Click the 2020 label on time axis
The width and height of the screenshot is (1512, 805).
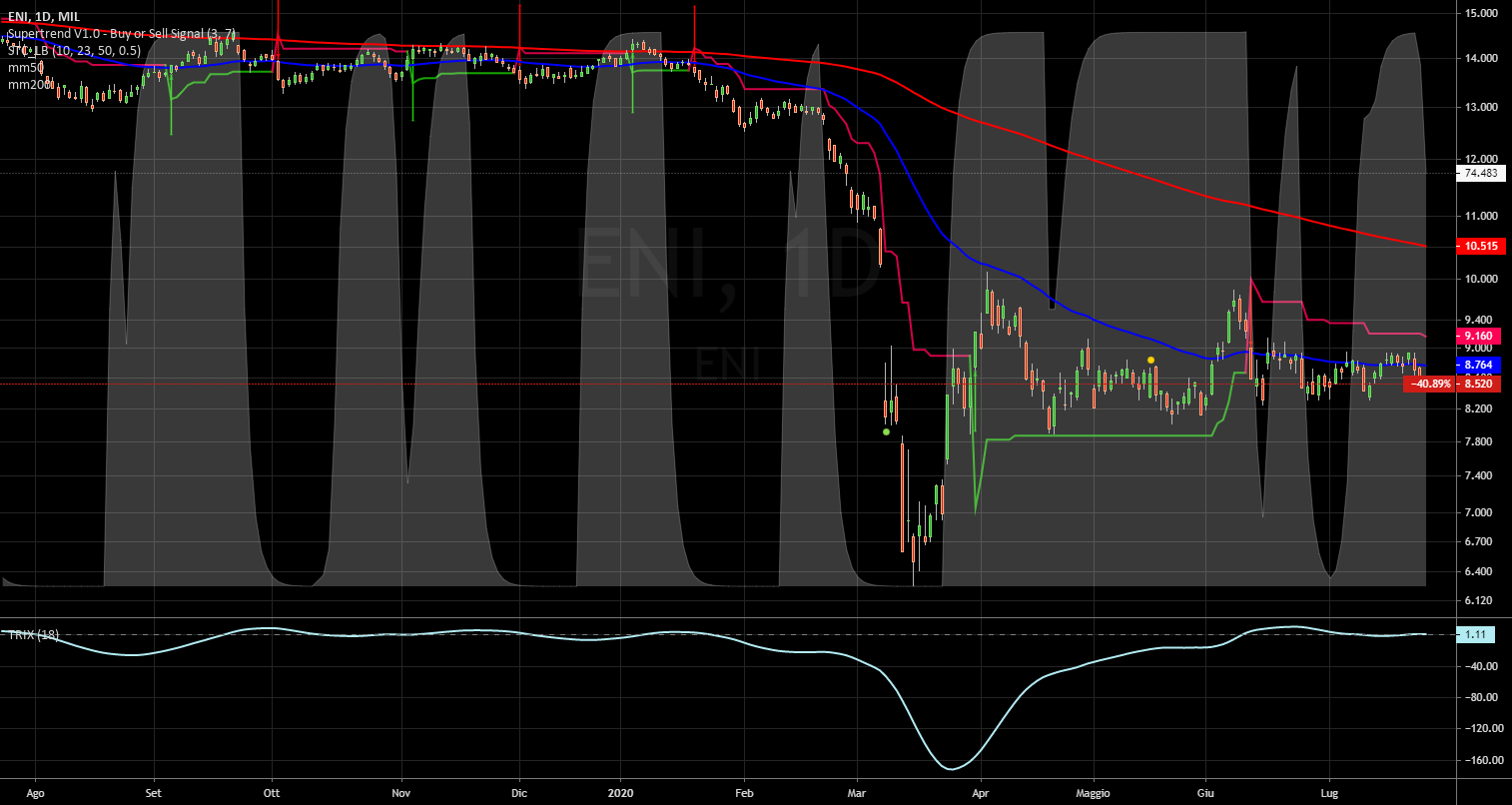click(620, 793)
